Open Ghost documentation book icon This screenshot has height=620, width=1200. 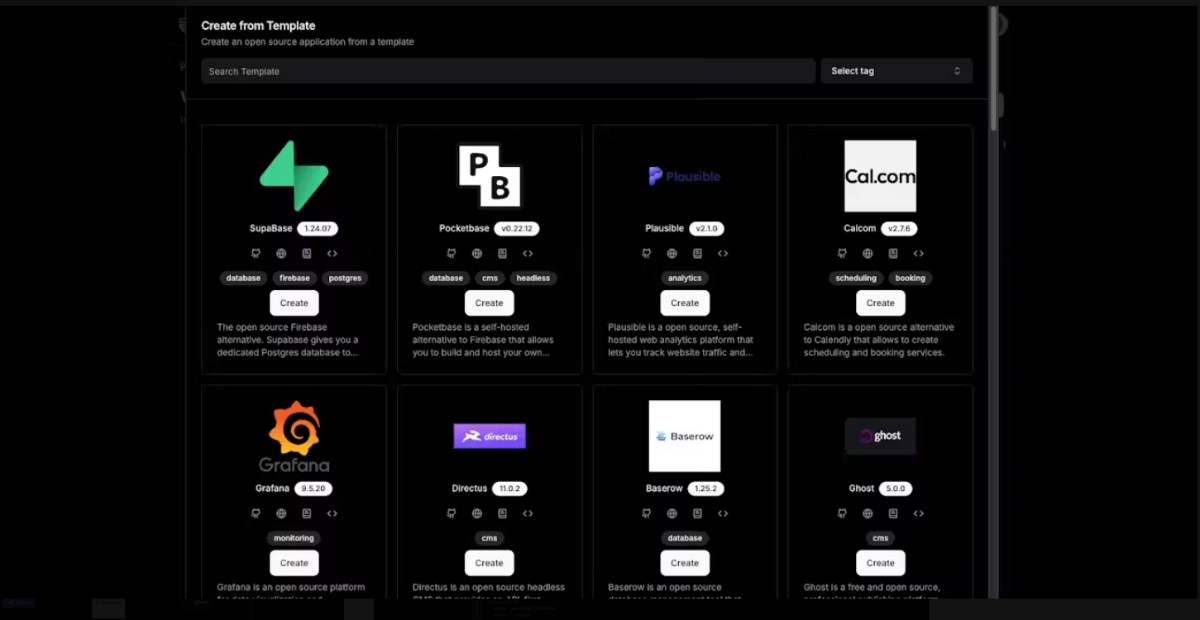pyautogui.click(x=893, y=514)
